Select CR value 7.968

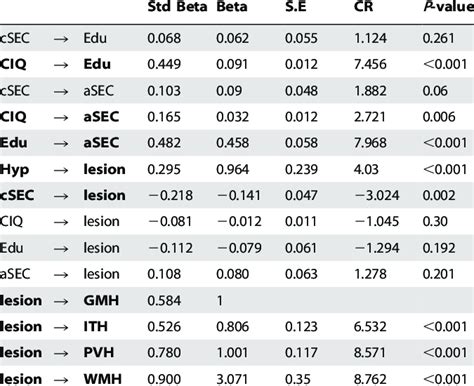370,143
